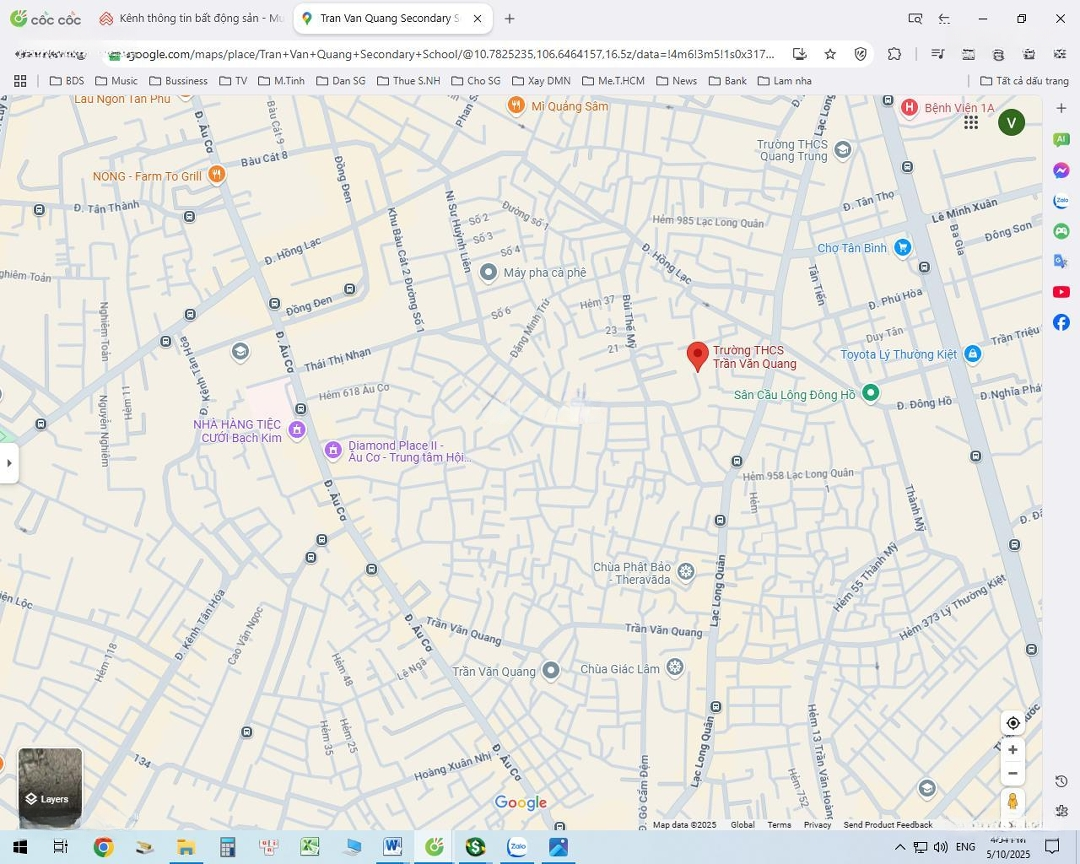Viewport: 1080px width, 864px height.
Task: Open the Thue S.NH bookmarks folder
Action: pyautogui.click(x=408, y=81)
